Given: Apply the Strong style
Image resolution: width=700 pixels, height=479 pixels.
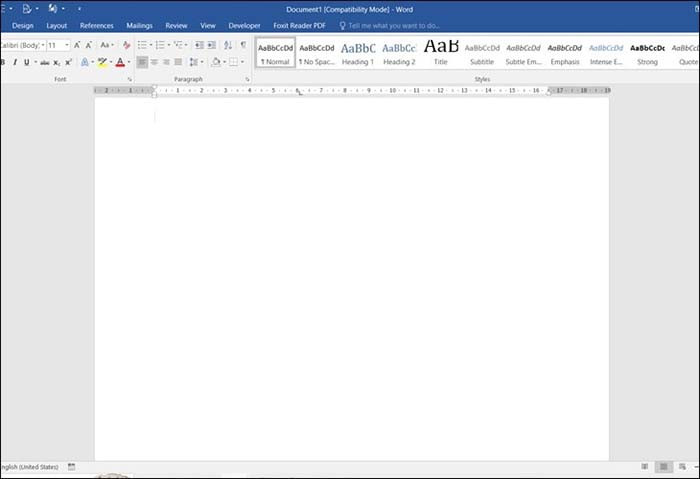Looking at the screenshot, I should click(x=647, y=53).
